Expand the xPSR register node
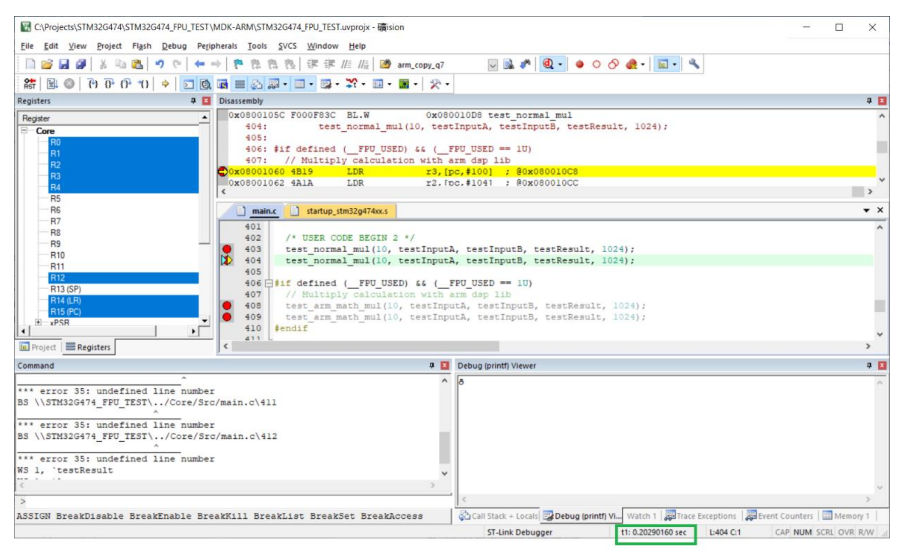This screenshot has height=553, width=899. click(38, 322)
